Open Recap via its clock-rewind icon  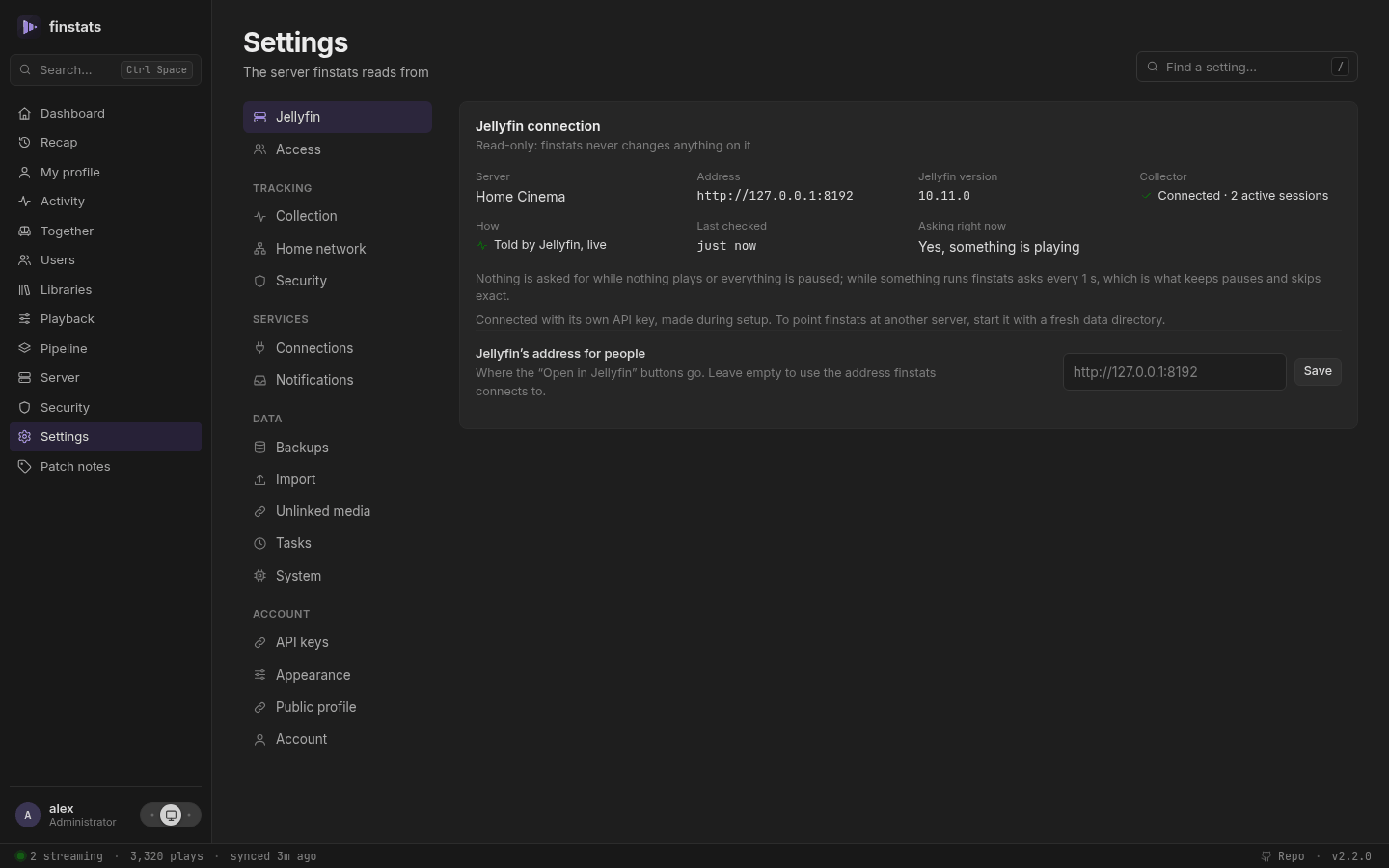(24, 142)
